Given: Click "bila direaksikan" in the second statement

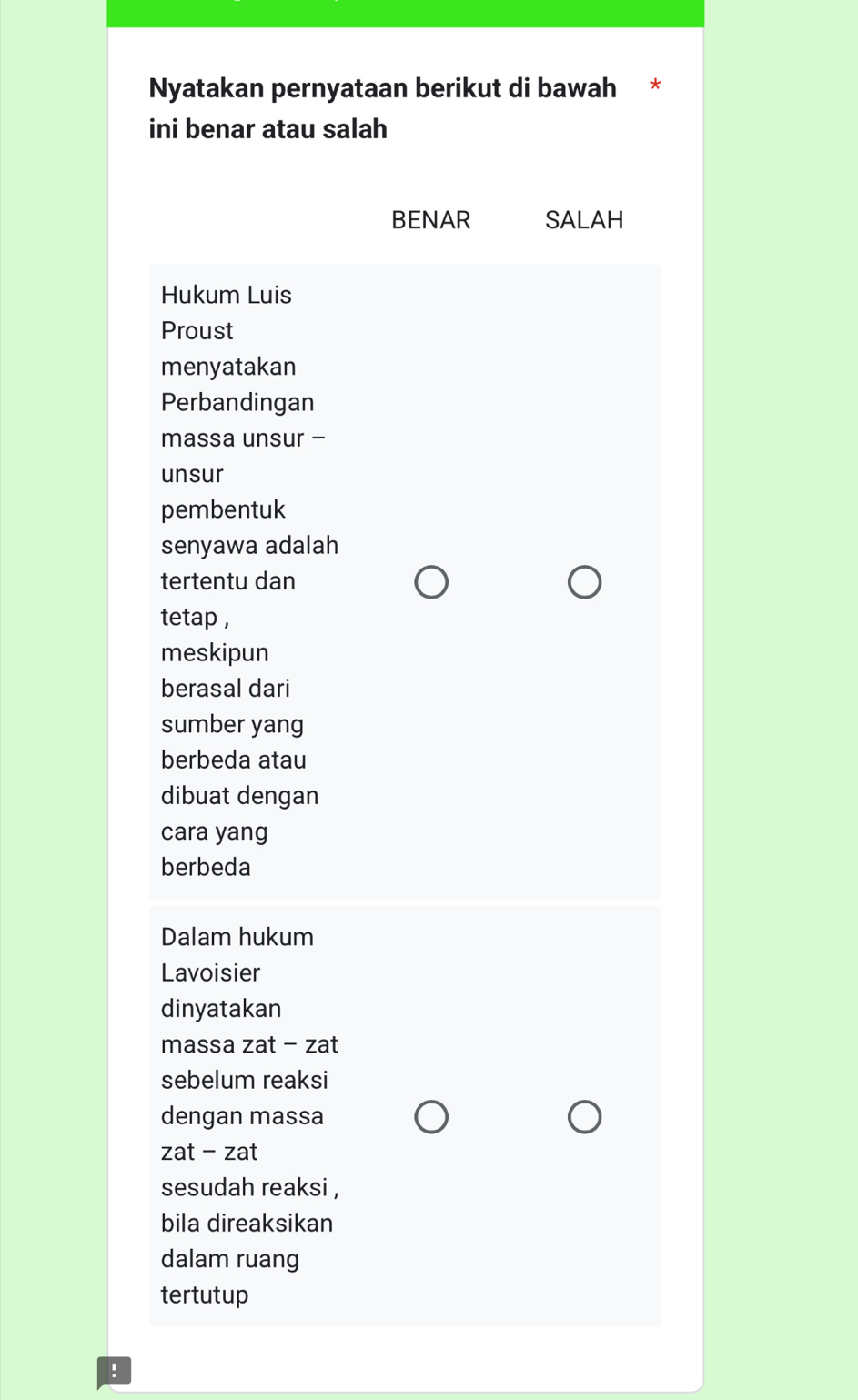Looking at the screenshot, I should (247, 1223).
